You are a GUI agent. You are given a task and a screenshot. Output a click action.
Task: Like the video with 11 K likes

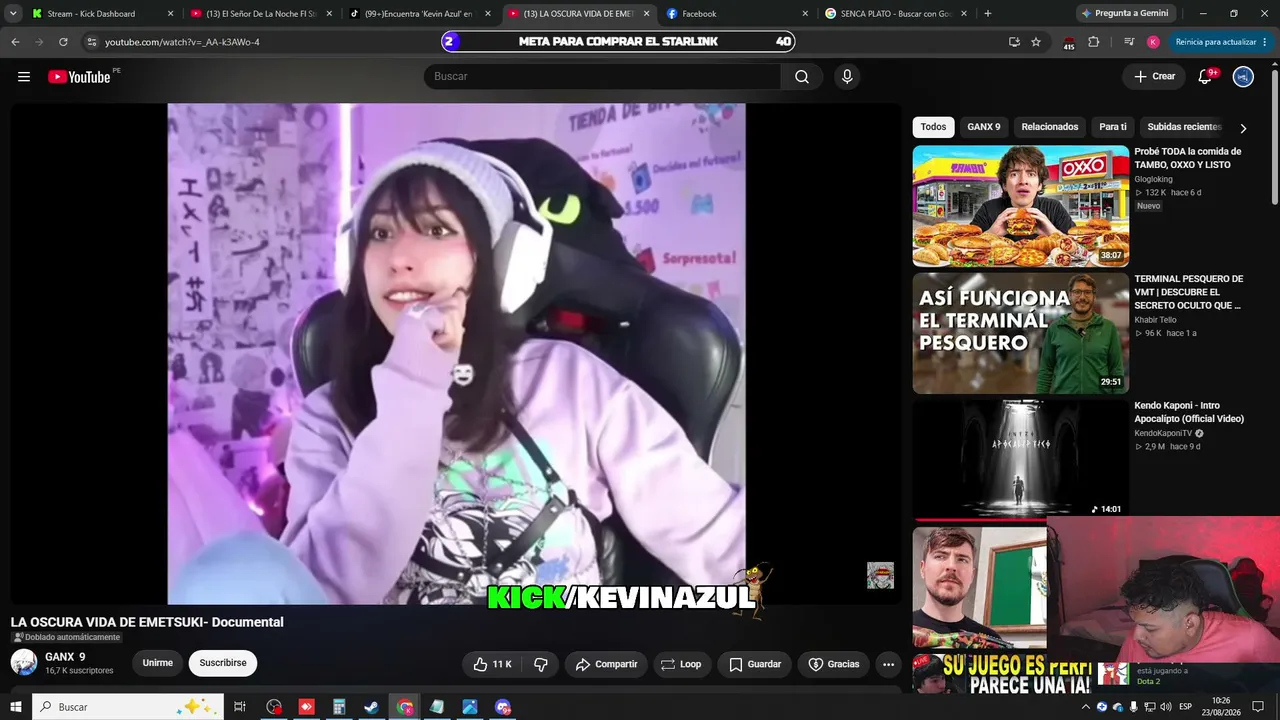pyautogui.click(x=492, y=664)
